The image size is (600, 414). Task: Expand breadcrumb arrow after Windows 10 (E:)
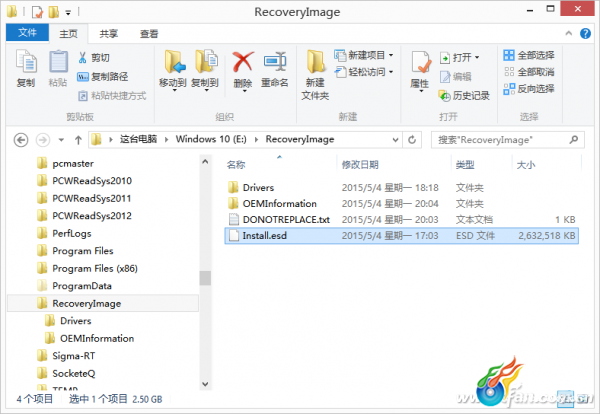click(256, 140)
